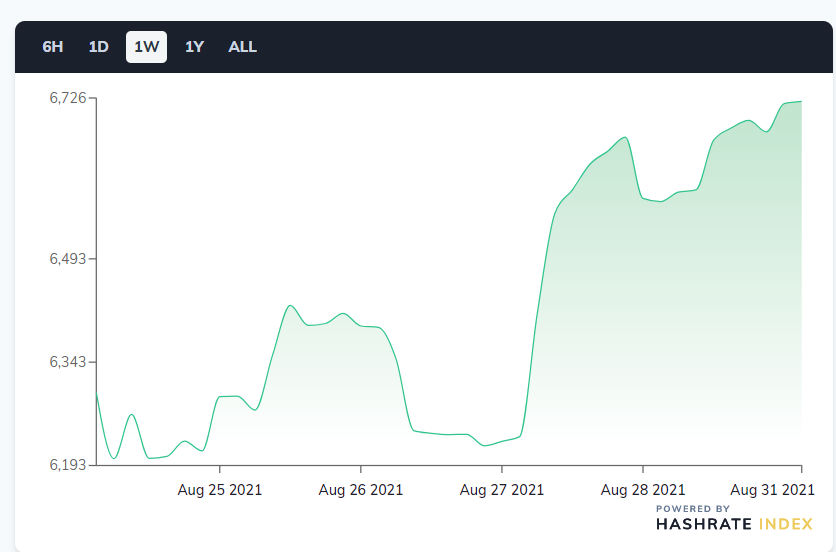Click the 6,343 y-axis label

(68, 362)
